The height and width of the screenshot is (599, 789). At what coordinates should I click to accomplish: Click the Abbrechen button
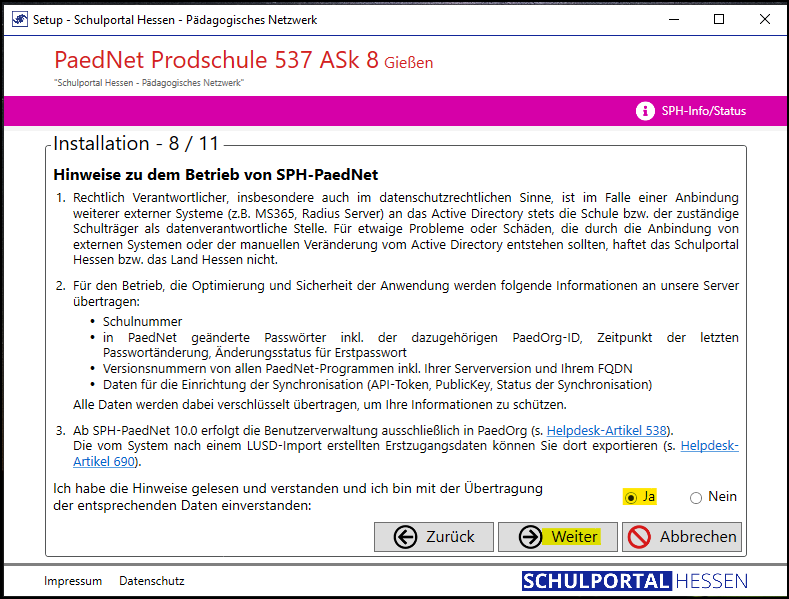(682, 537)
